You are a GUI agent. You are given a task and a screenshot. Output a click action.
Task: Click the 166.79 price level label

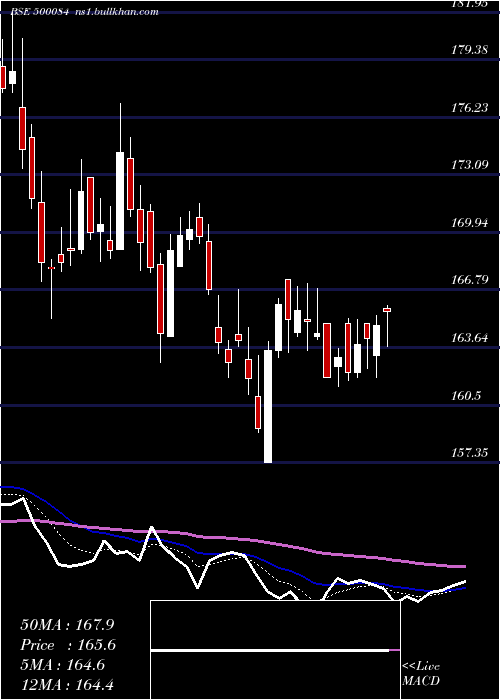tap(469, 280)
